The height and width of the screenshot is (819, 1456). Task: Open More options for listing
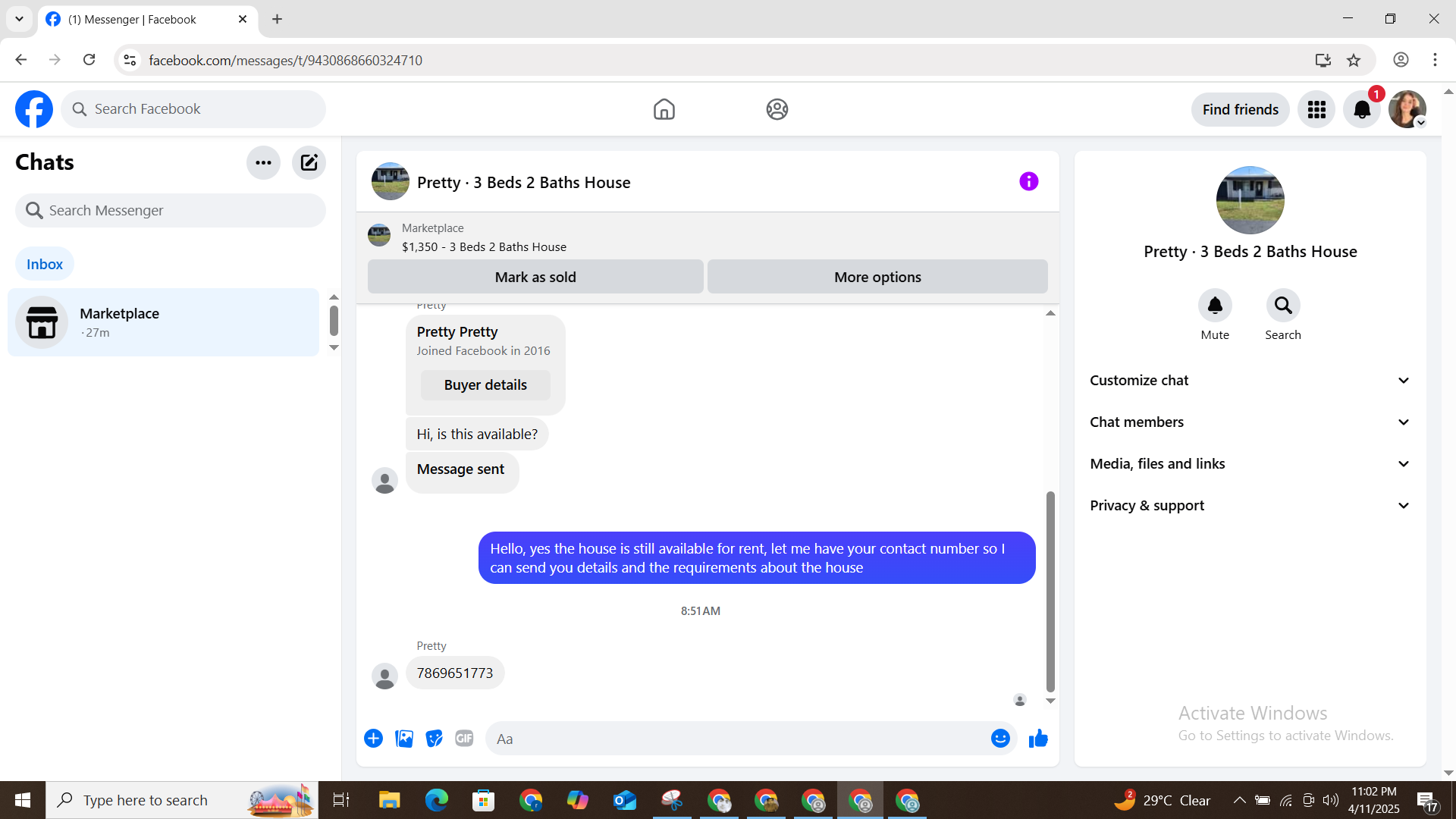tap(877, 277)
